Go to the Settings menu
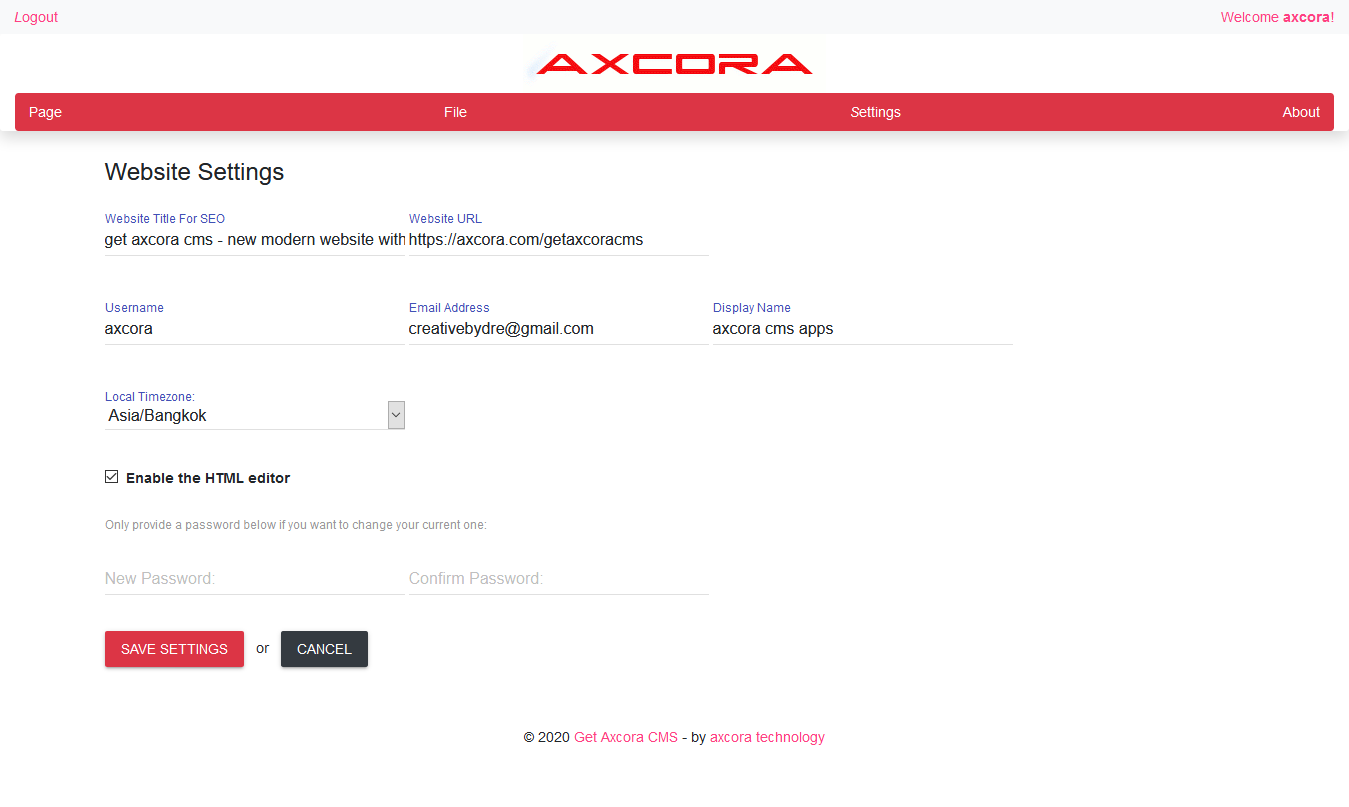Viewport: 1349px width, 807px height. [x=875, y=112]
